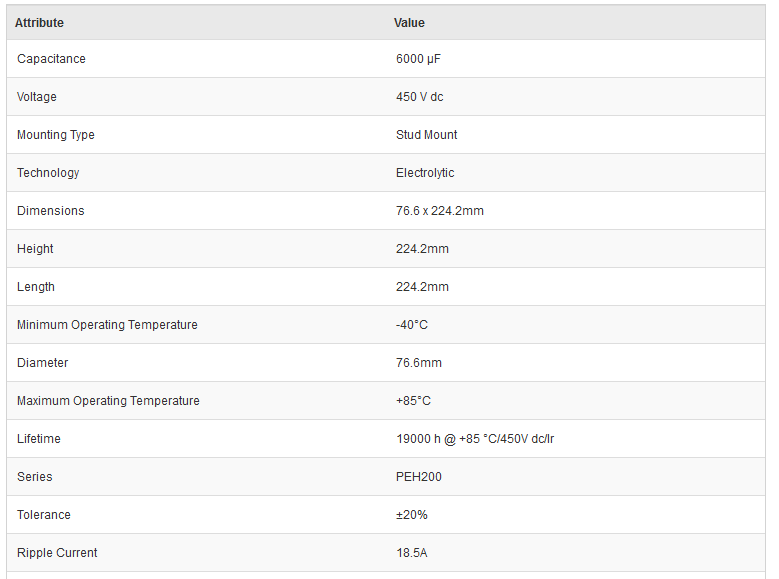Click the Mounting Type attribute label
This screenshot has width=779, height=579.
56,135
